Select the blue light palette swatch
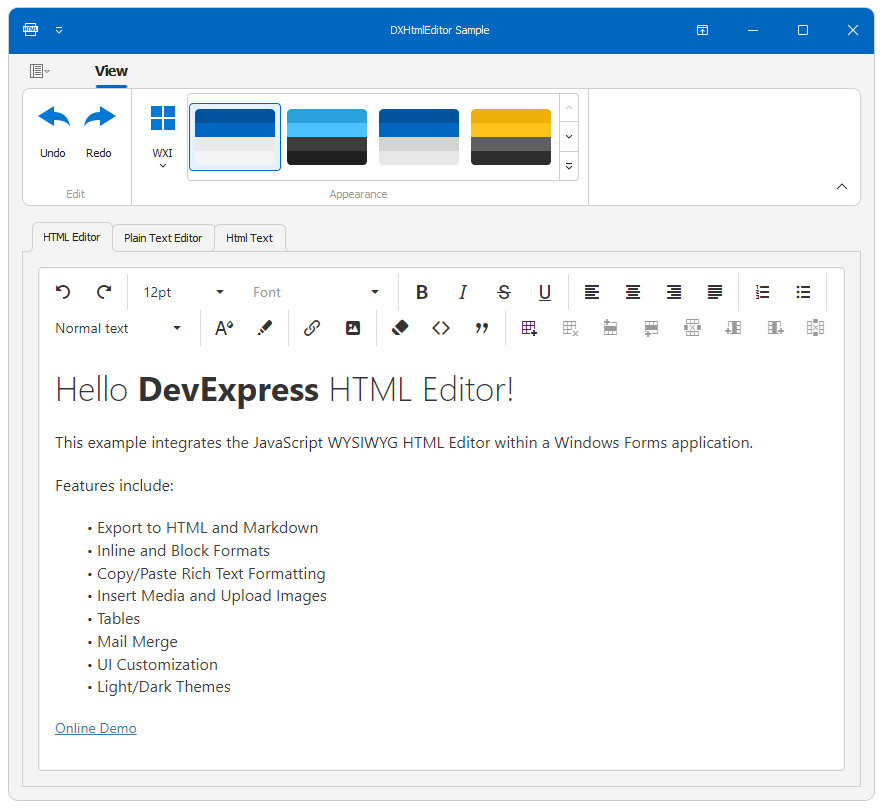 point(235,137)
